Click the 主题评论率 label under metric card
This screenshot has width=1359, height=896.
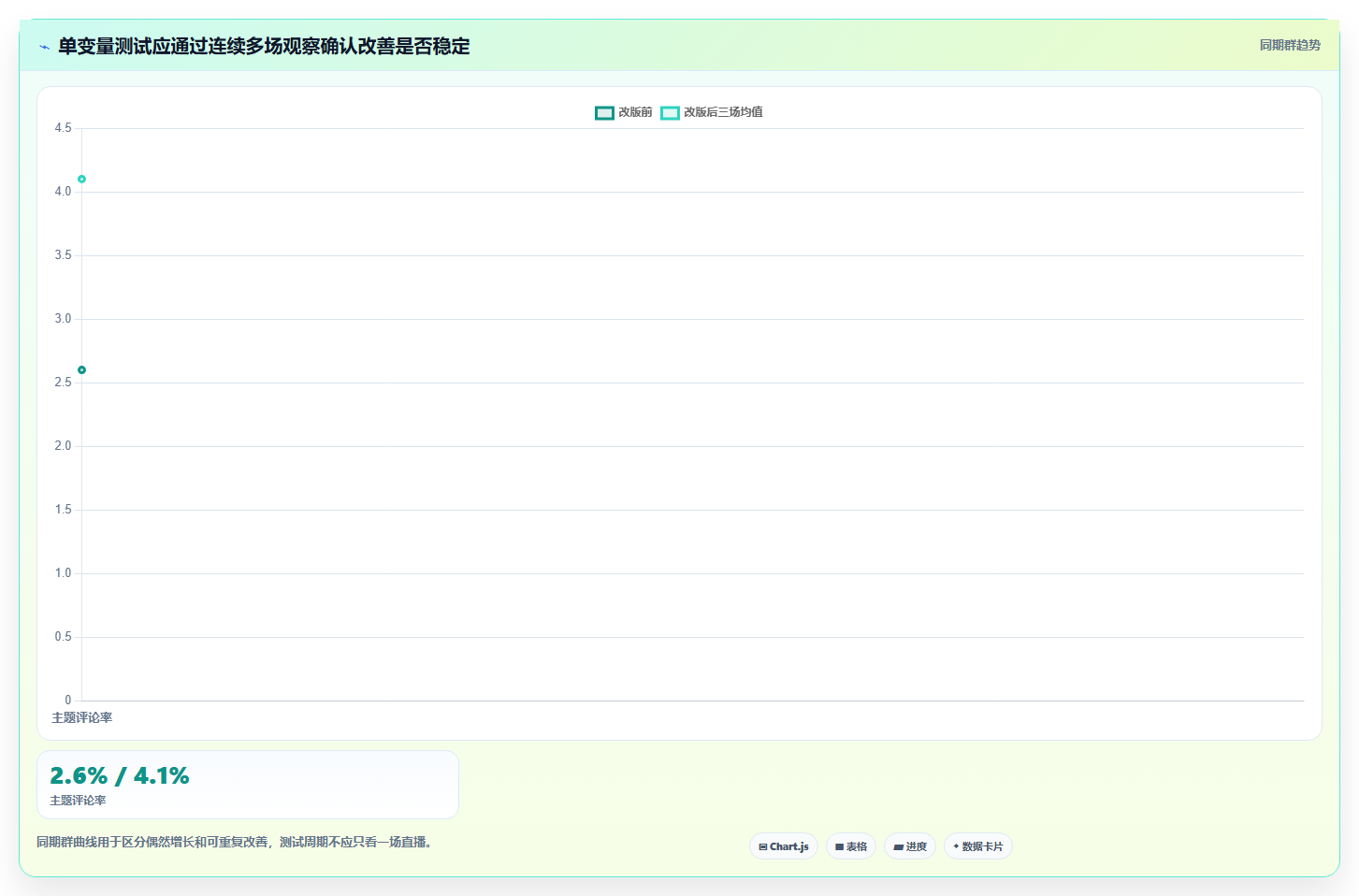[x=78, y=801]
